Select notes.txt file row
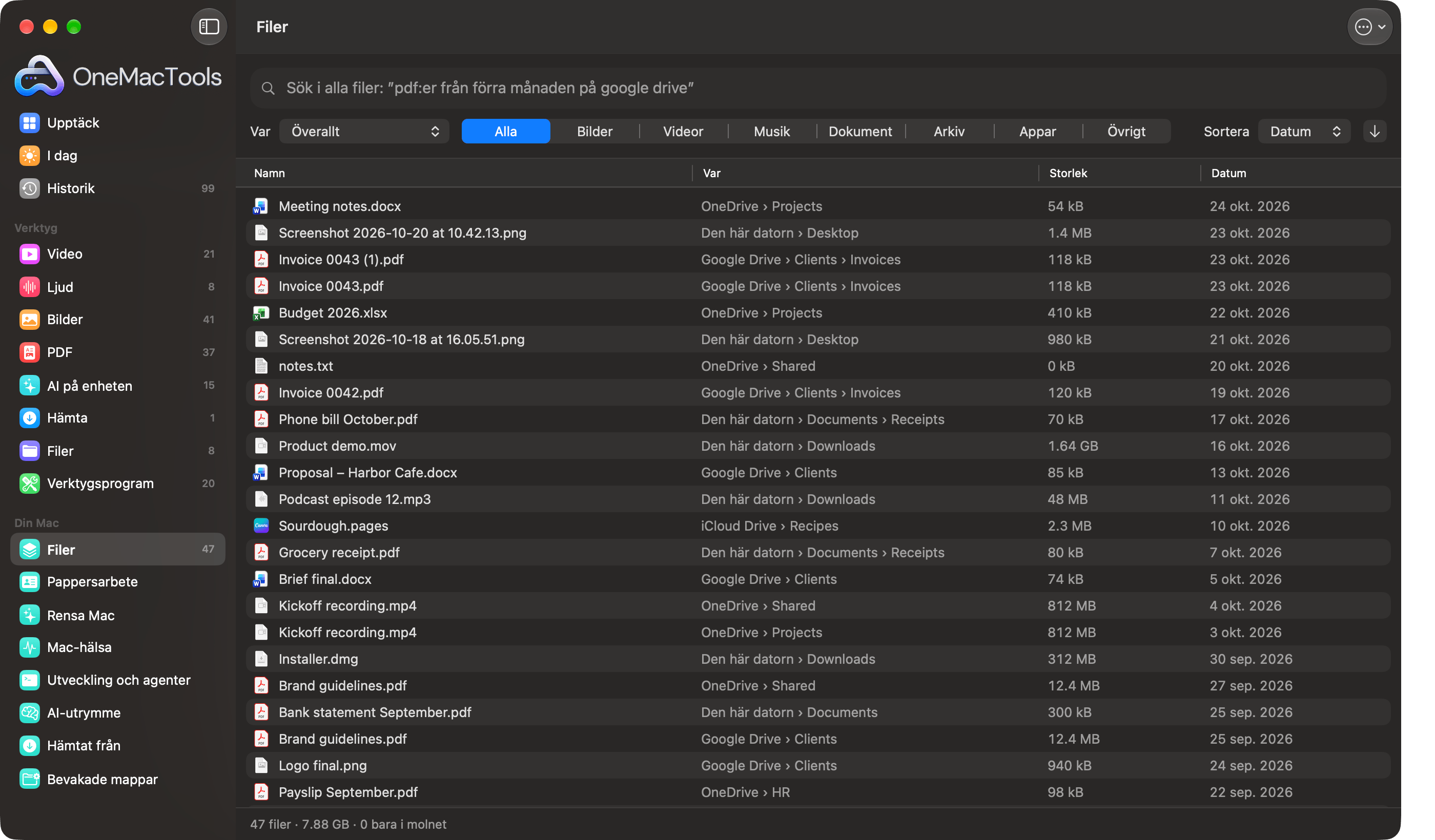Image resolution: width=1435 pixels, height=840 pixels. [x=818, y=366]
